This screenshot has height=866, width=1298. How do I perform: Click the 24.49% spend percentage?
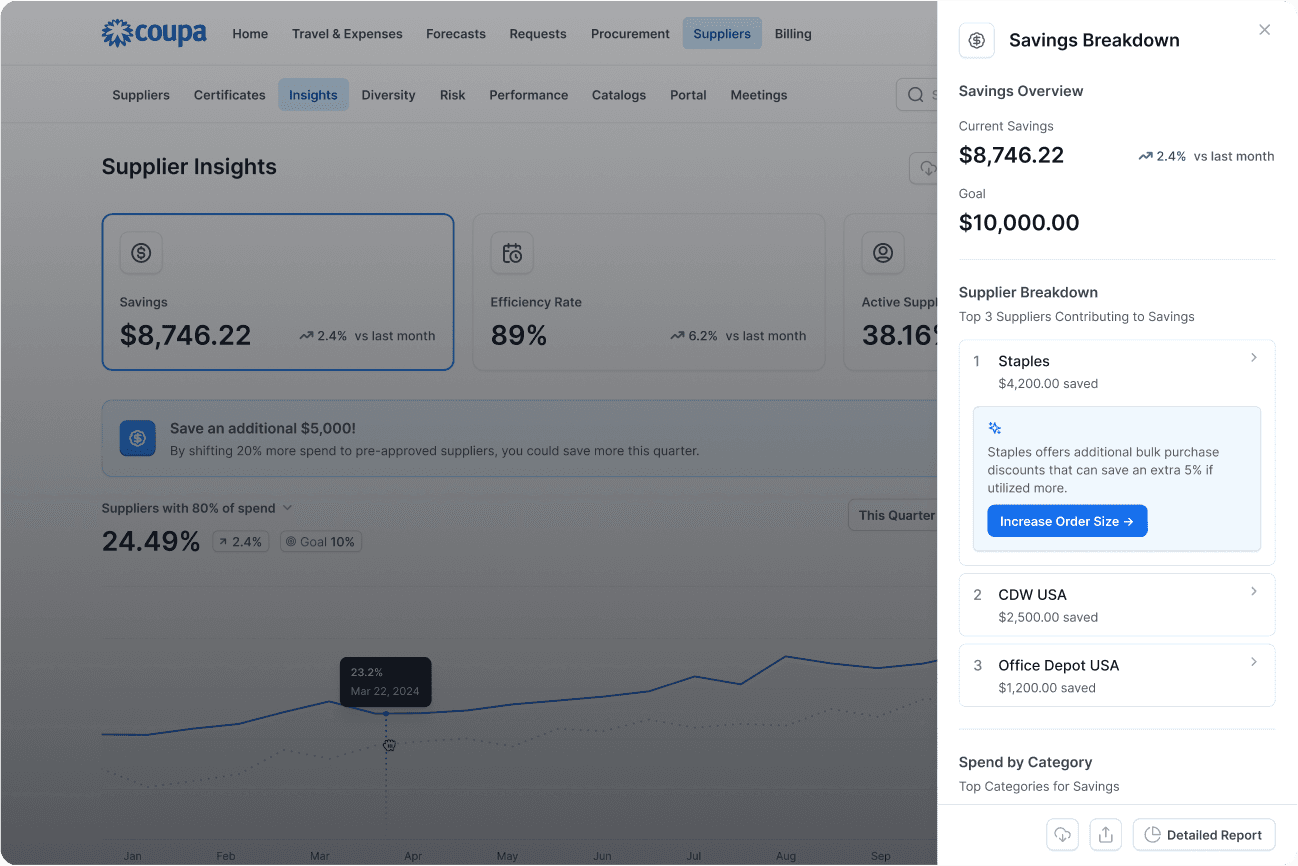point(151,541)
